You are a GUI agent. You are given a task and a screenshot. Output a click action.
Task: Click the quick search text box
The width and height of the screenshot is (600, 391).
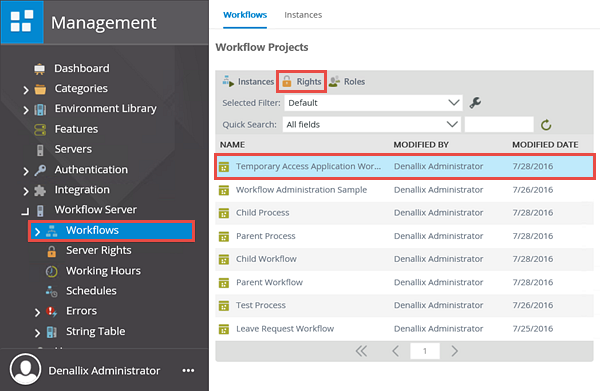(x=499, y=125)
